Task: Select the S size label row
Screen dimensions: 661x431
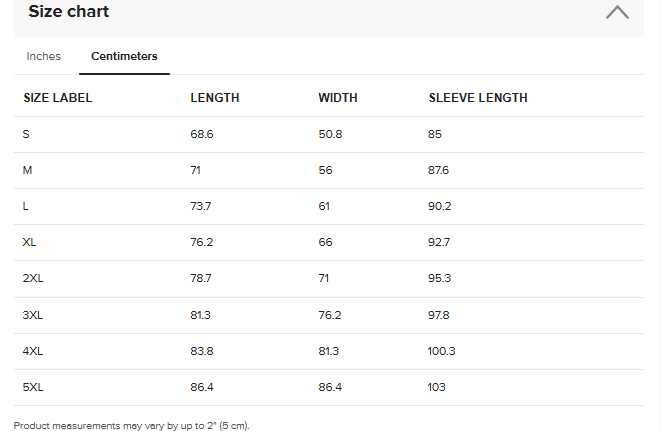Action: click(26, 134)
